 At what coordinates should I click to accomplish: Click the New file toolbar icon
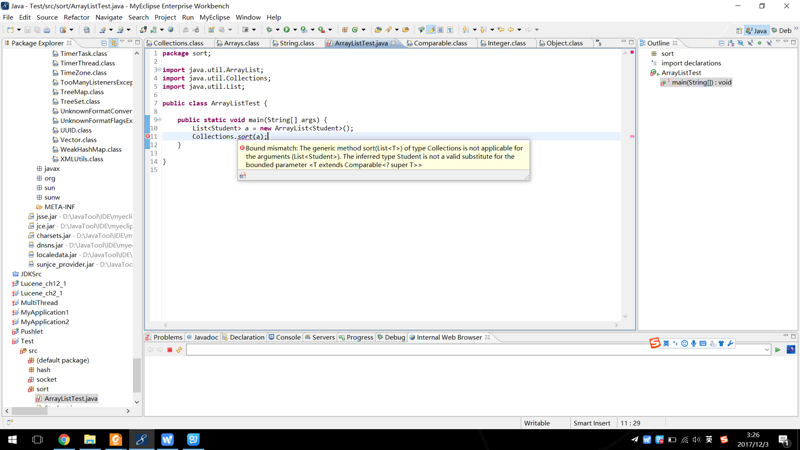click(10, 30)
